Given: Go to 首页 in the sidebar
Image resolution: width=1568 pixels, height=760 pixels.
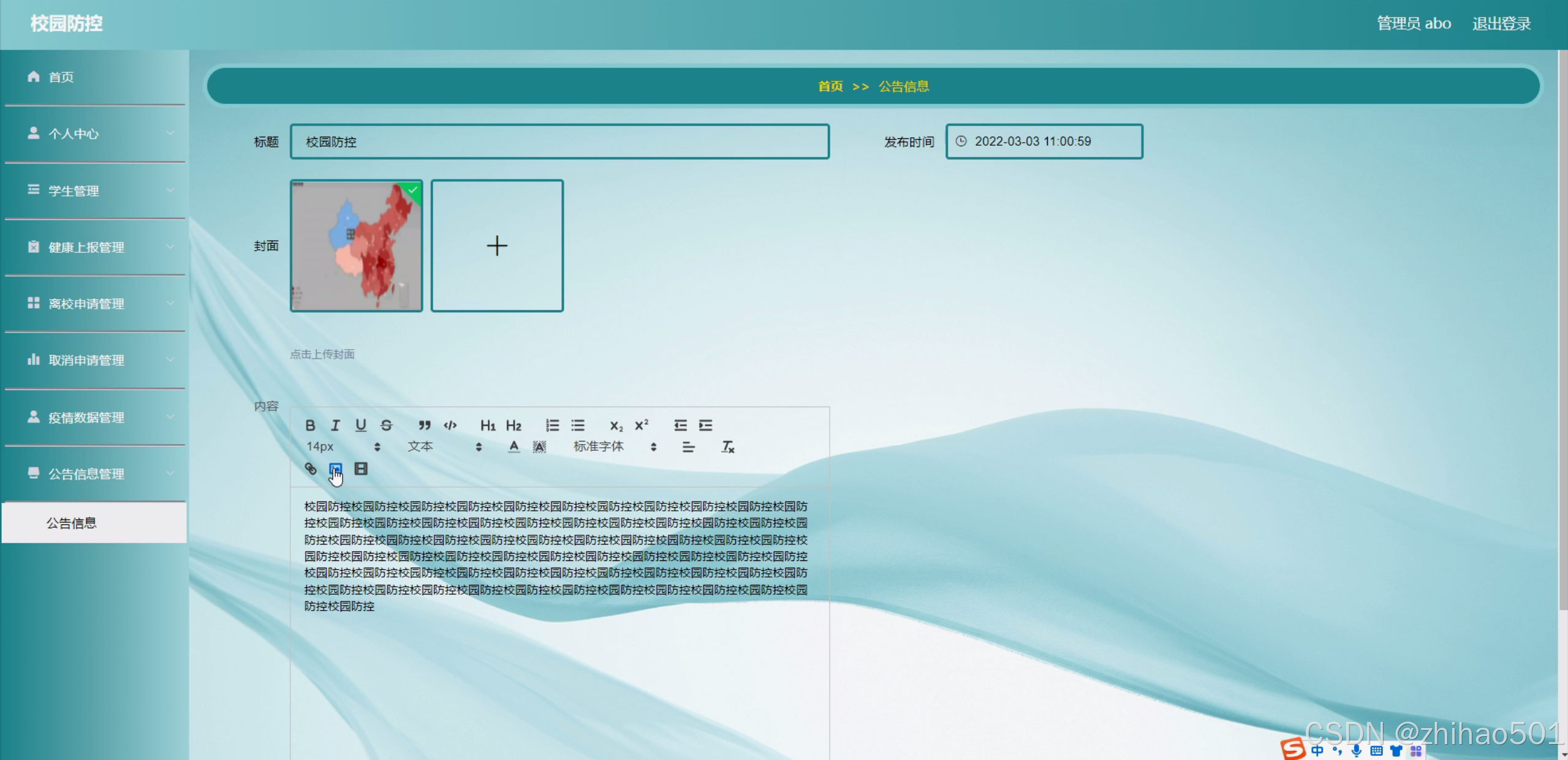Looking at the screenshot, I should [61, 77].
